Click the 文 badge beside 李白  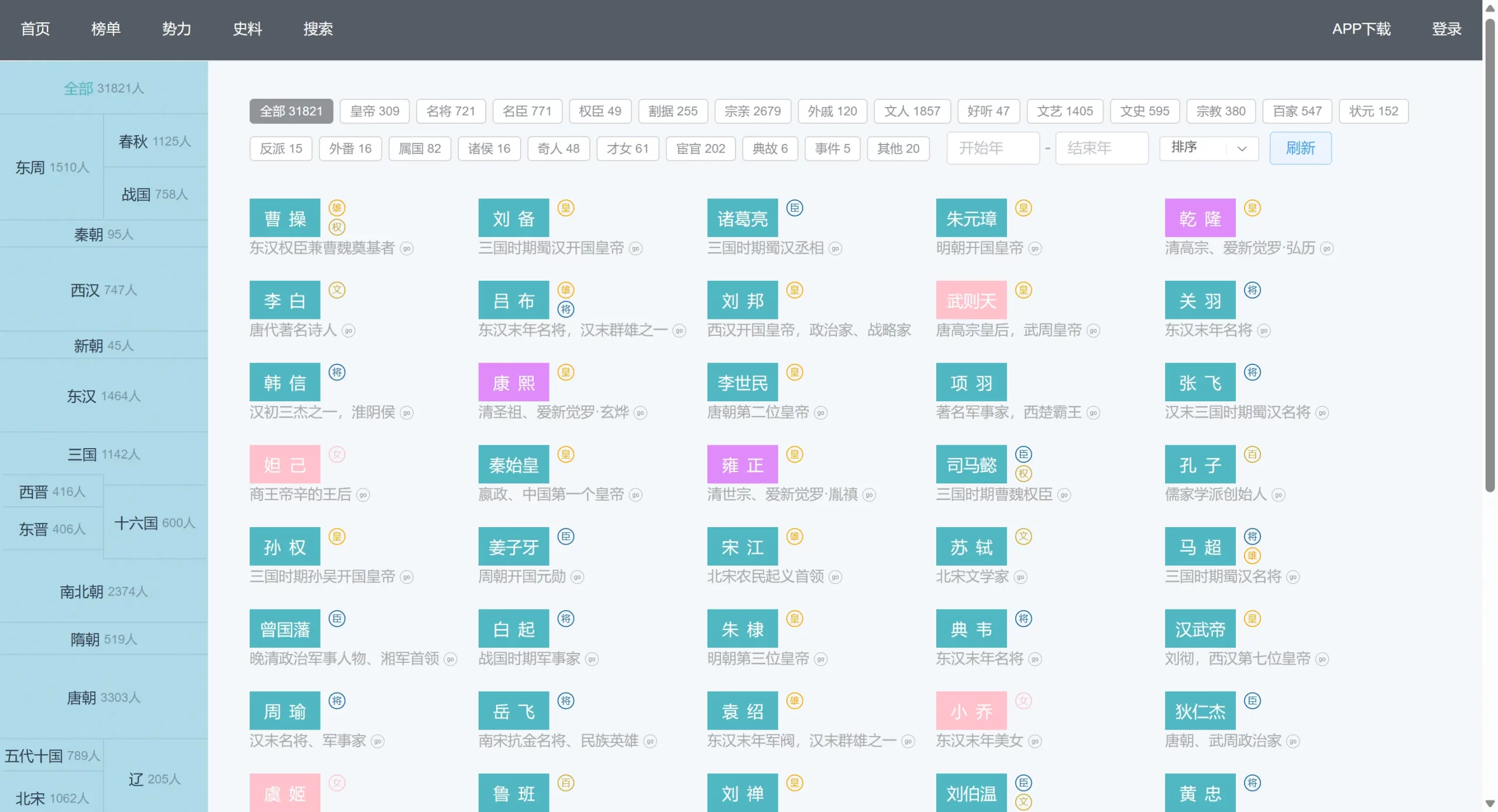coord(337,290)
